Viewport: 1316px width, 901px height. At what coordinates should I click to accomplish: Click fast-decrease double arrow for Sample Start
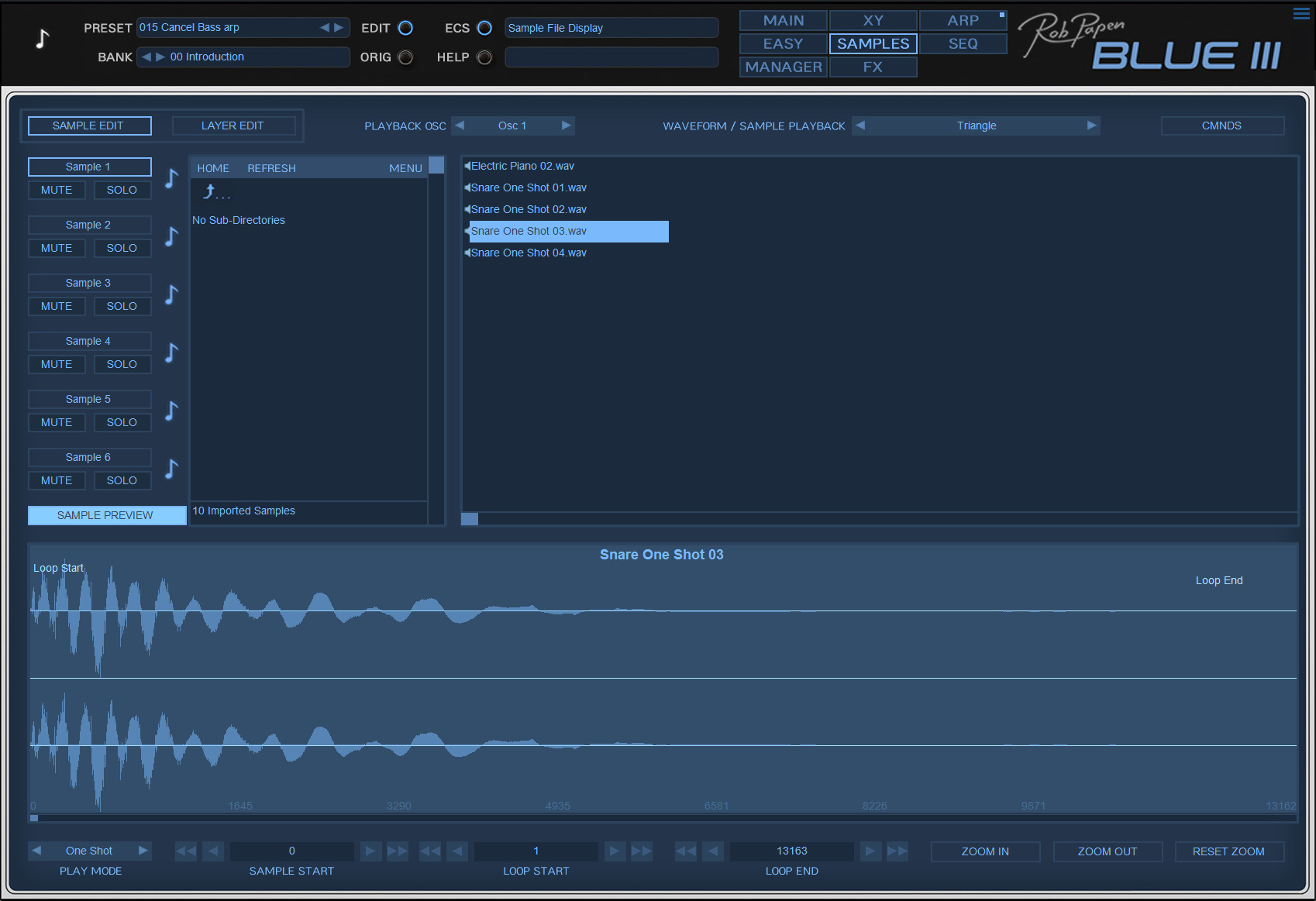tap(186, 851)
